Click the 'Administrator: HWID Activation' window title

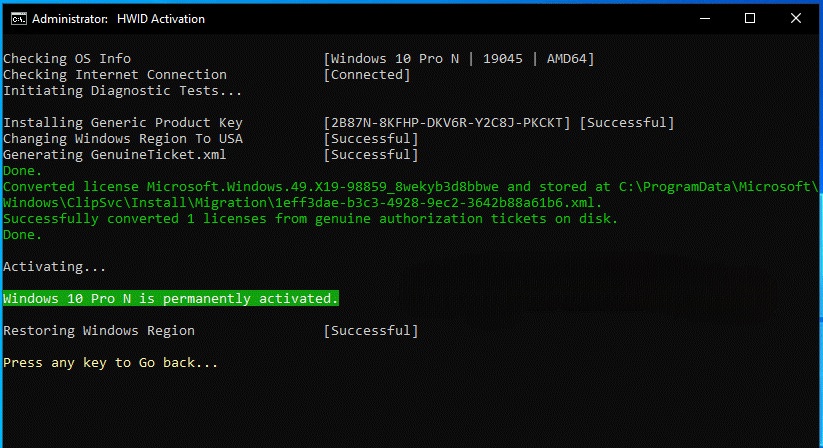tap(118, 19)
